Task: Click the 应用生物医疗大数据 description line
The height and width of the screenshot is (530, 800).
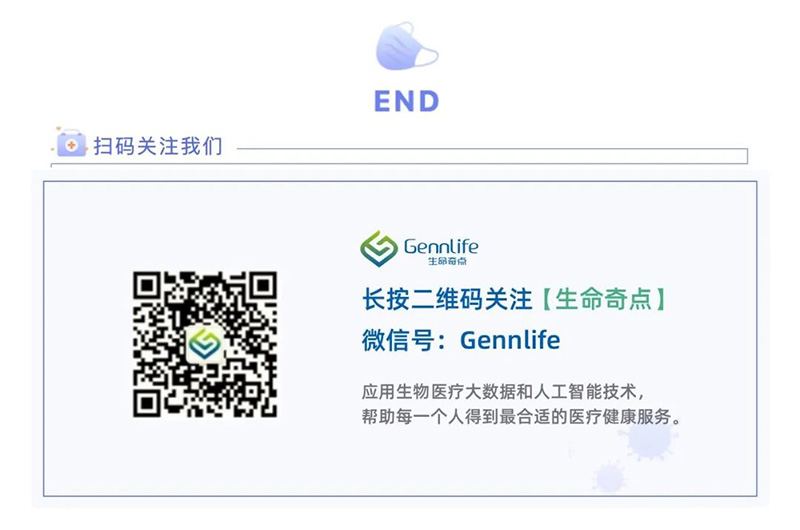Action: point(504,392)
